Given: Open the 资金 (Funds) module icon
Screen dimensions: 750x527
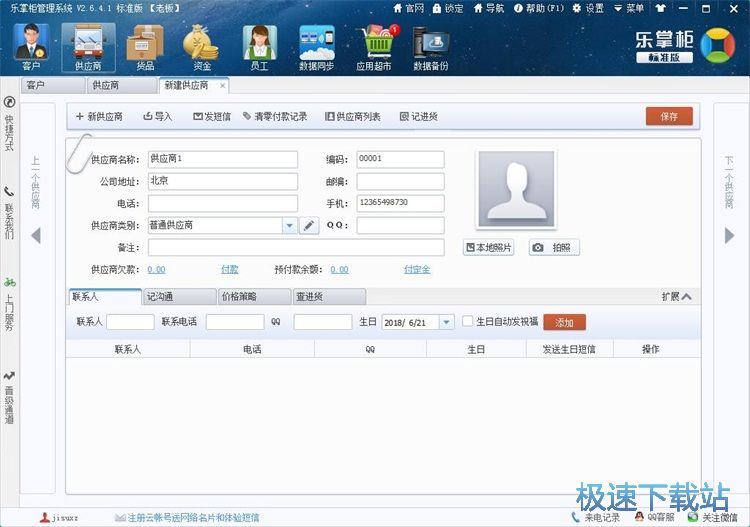Looking at the screenshot, I should click(201, 47).
